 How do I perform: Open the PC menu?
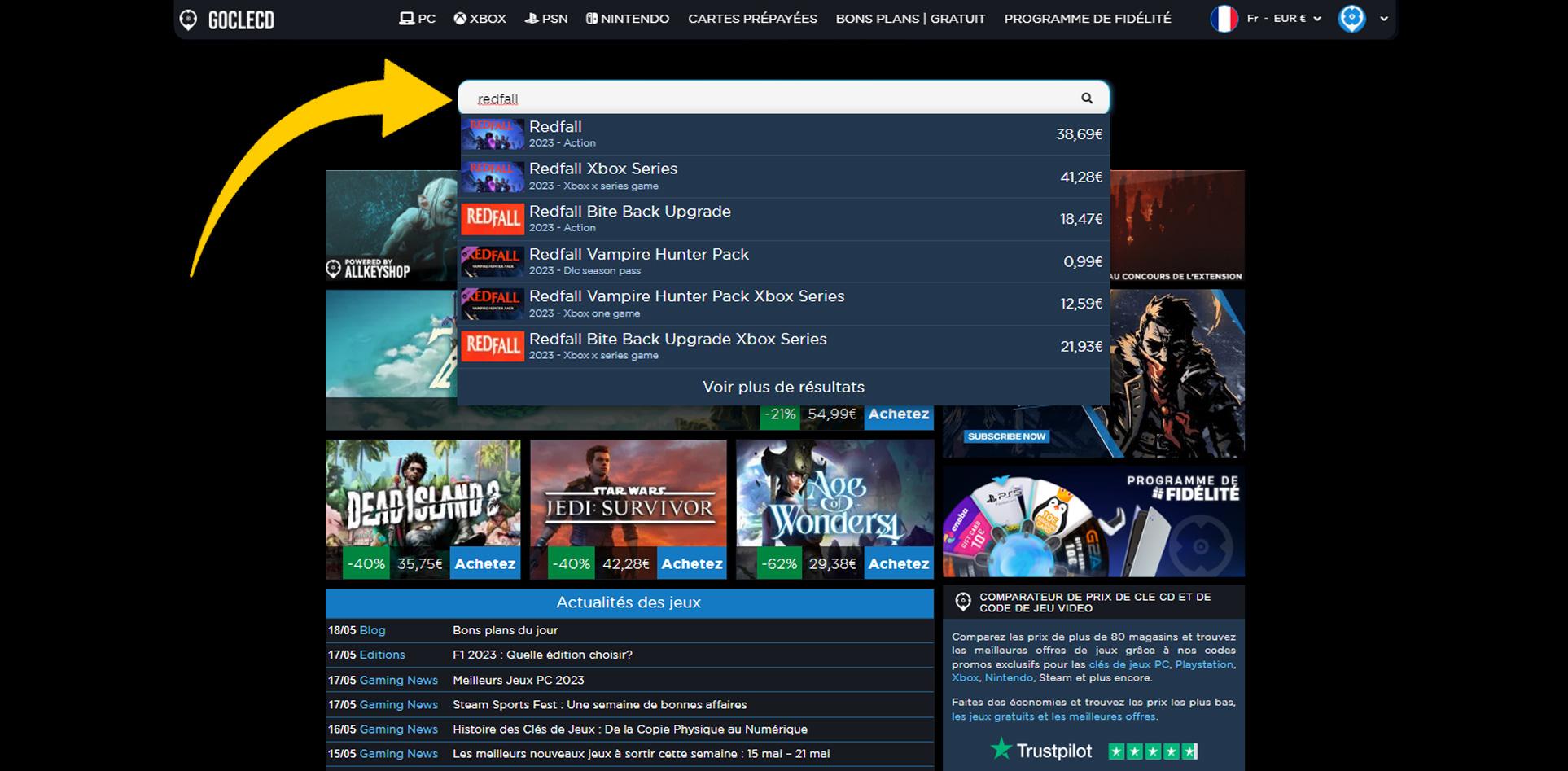coord(418,19)
